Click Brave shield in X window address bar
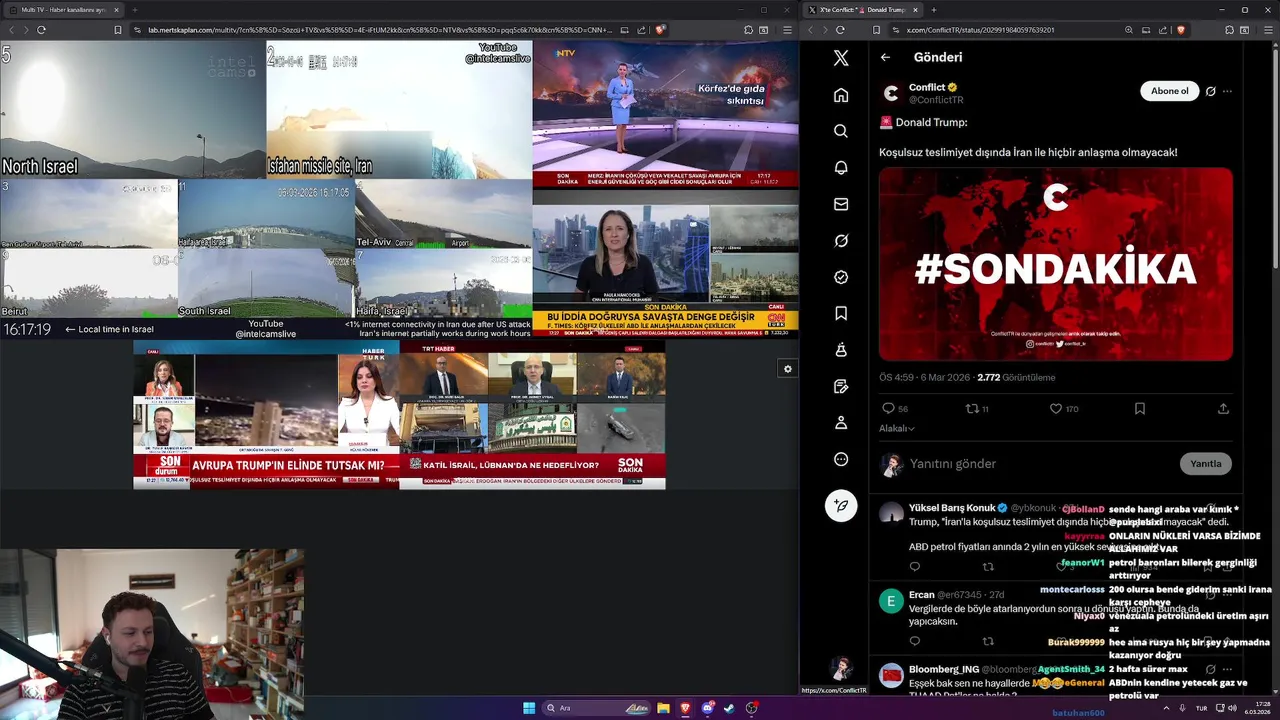The width and height of the screenshot is (1280, 720). pos(1181,30)
